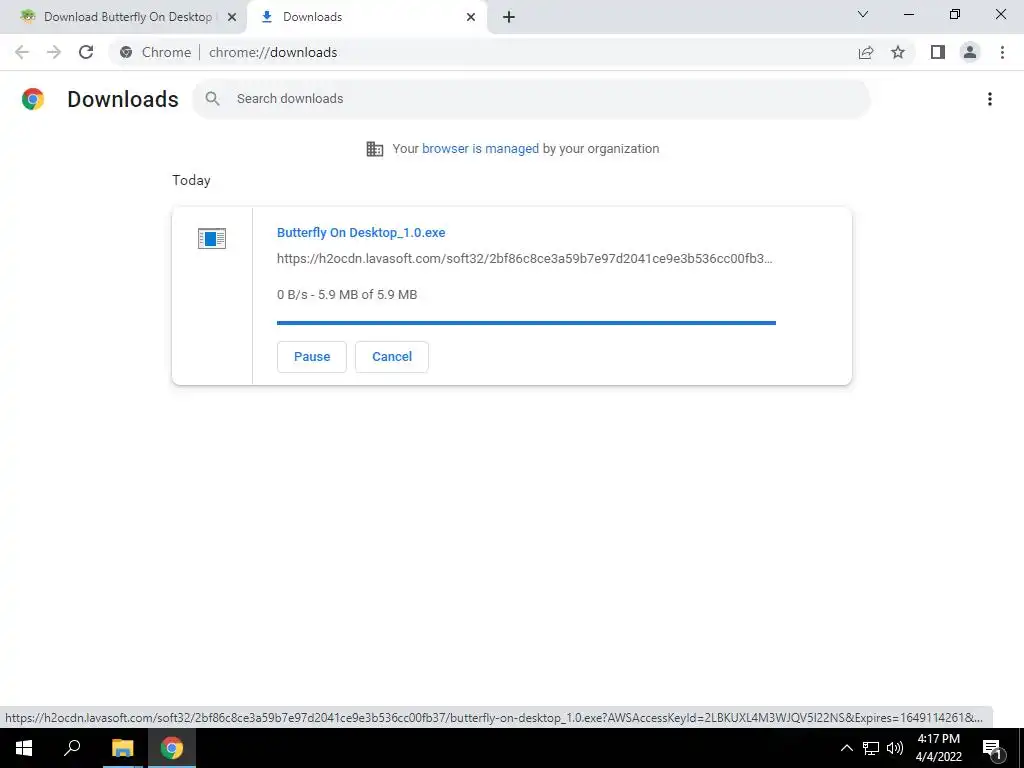The width and height of the screenshot is (1024, 768).
Task: Click the managed organization building icon
Action: pyautogui.click(x=375, y=149)
